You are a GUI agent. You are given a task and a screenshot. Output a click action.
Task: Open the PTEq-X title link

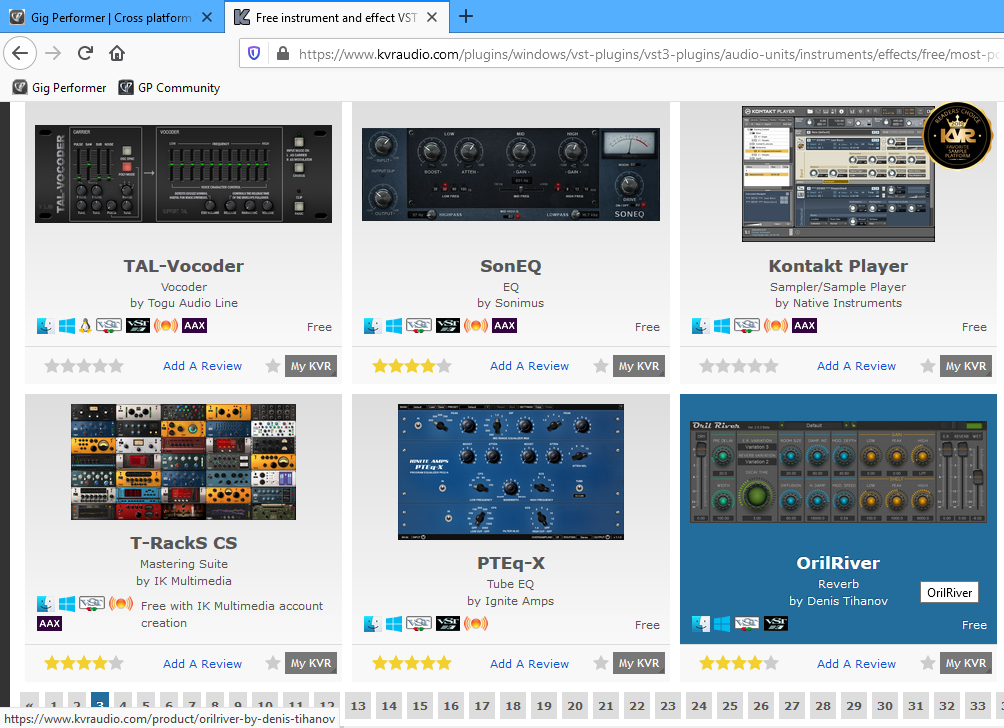511,563
